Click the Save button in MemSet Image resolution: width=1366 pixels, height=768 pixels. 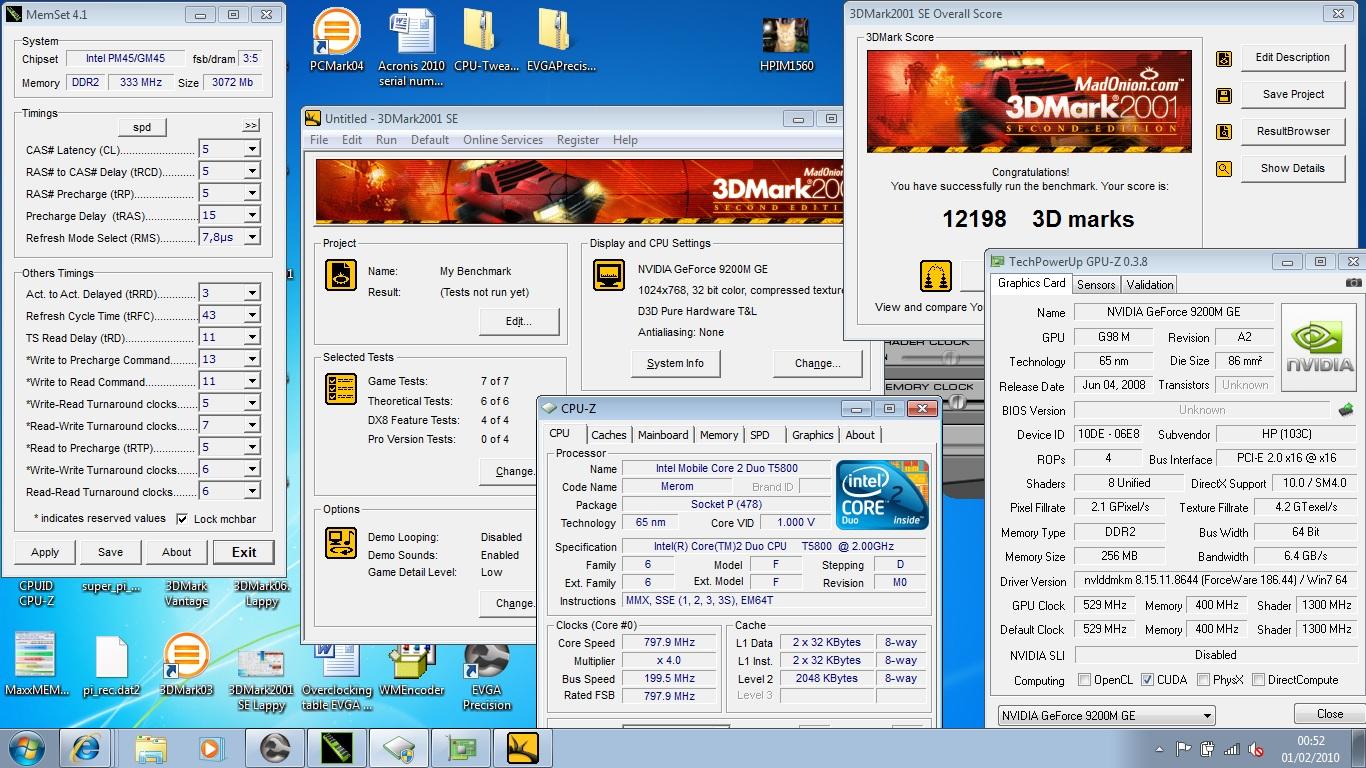(111, 552)
